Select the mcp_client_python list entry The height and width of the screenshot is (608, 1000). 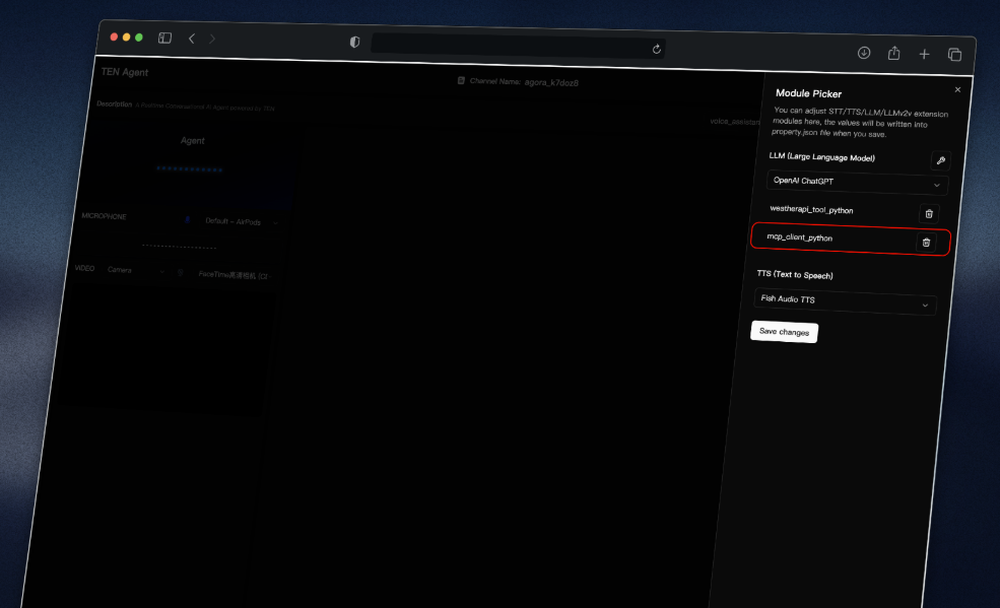click(x=800, y=238)
